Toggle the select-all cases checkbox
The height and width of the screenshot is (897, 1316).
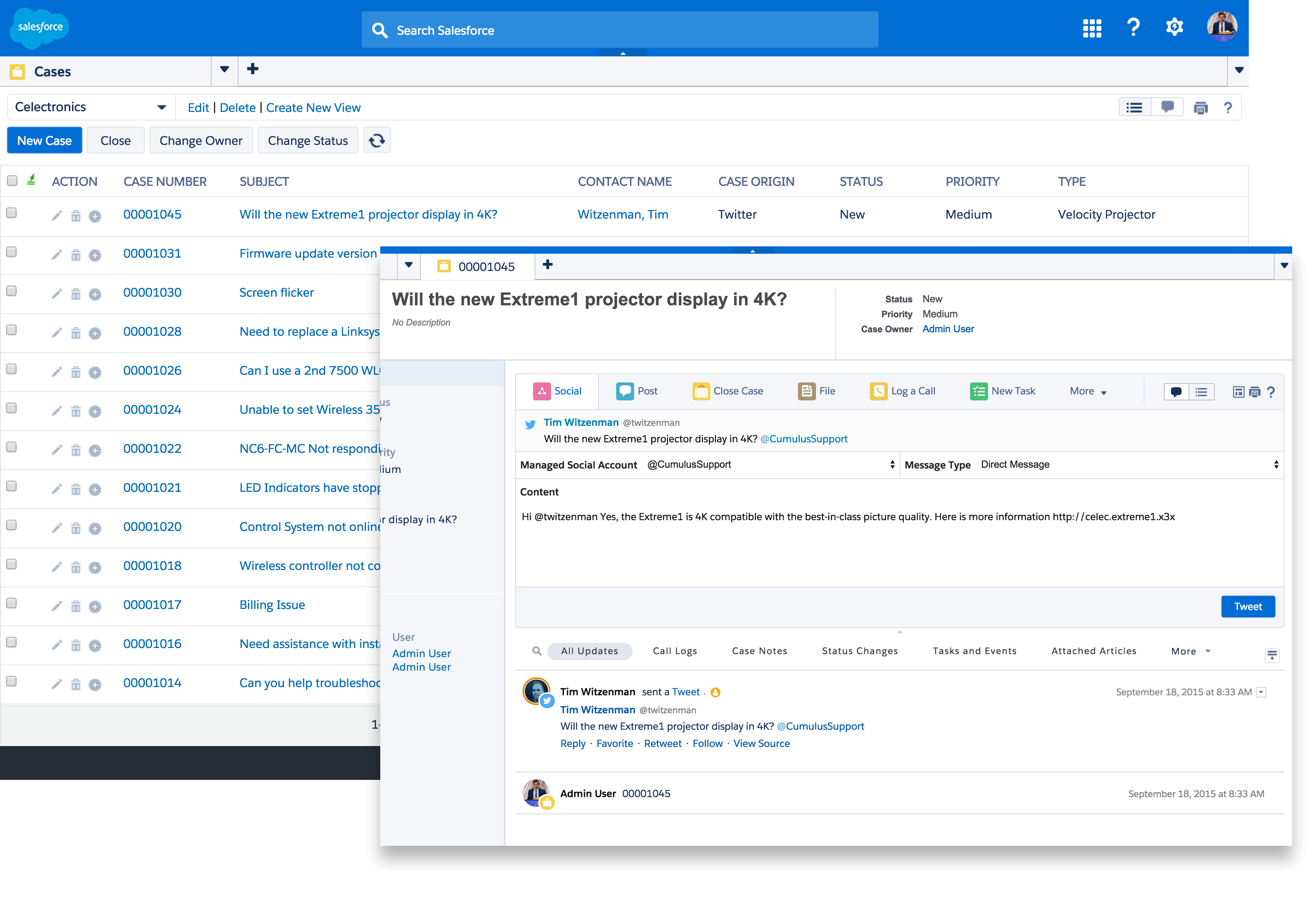(12, 180)
